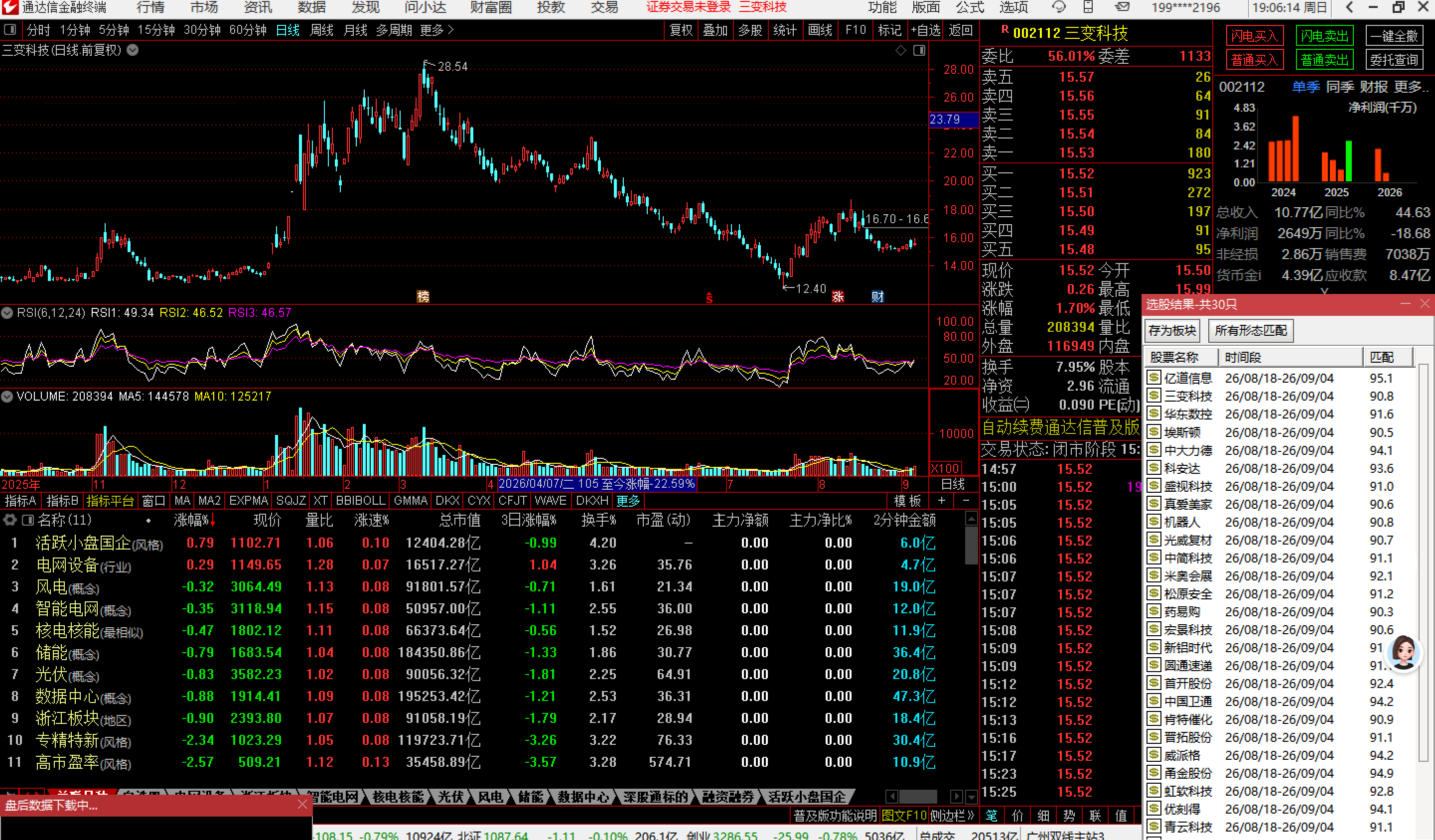
Task: Click the 2026/04/07 date marker on timeline
Action: pos(597,484)
